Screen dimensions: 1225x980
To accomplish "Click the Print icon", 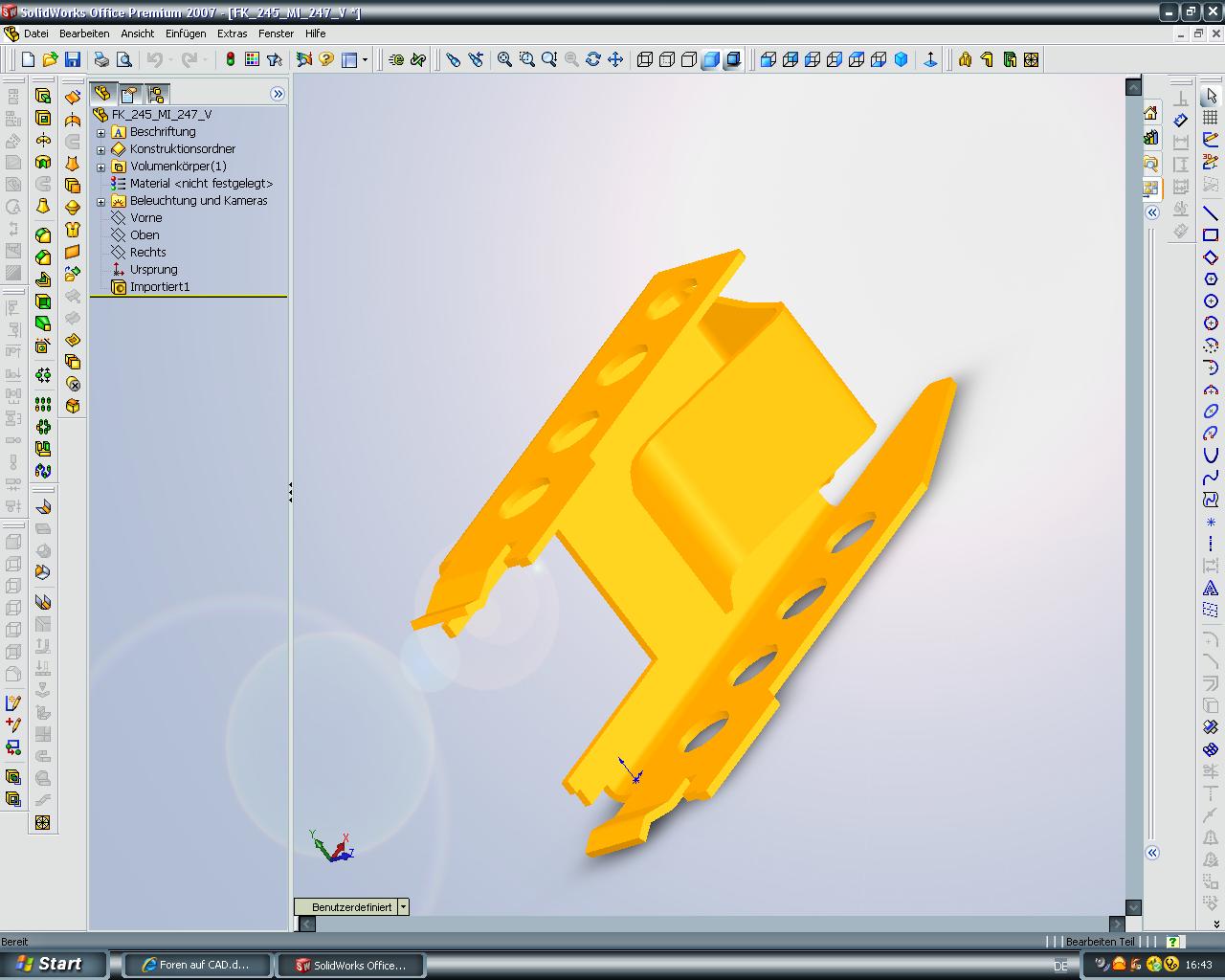I will click(x=101, y=59).
